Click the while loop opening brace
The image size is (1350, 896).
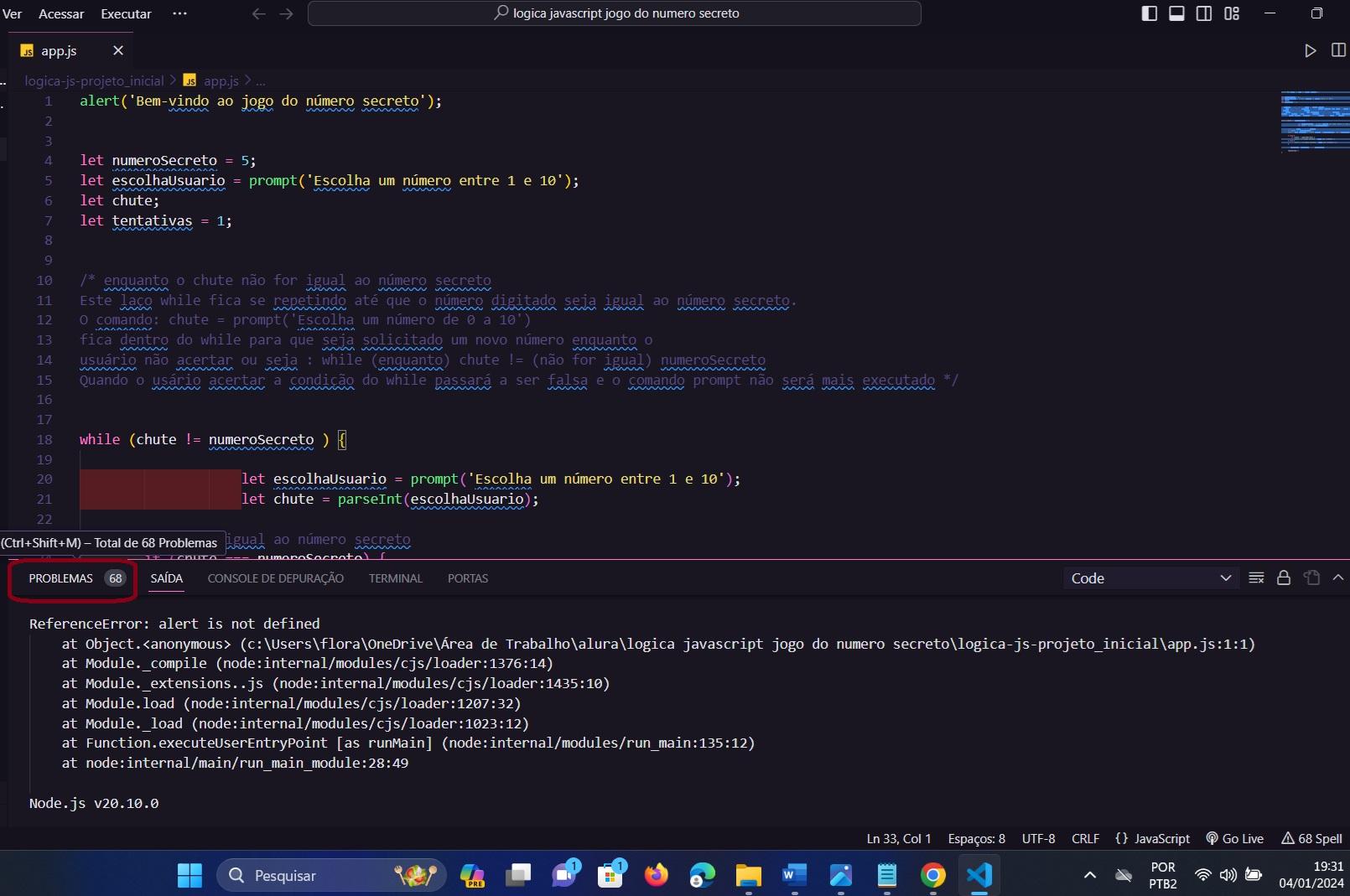(x=342, y=440)
